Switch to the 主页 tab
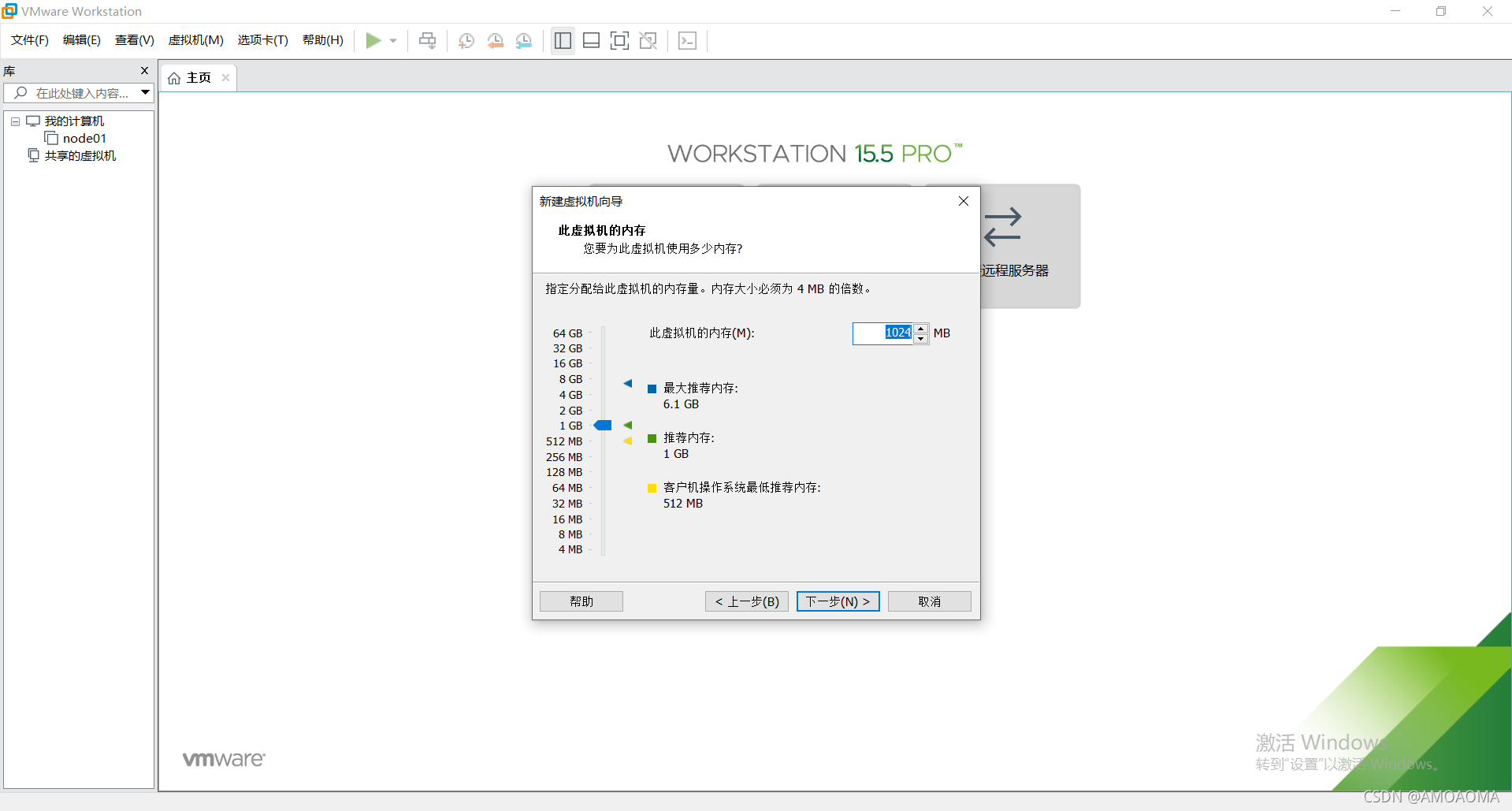Viewport: 1512px width, 811px height. pyautogui.click(x=199, y=78)
